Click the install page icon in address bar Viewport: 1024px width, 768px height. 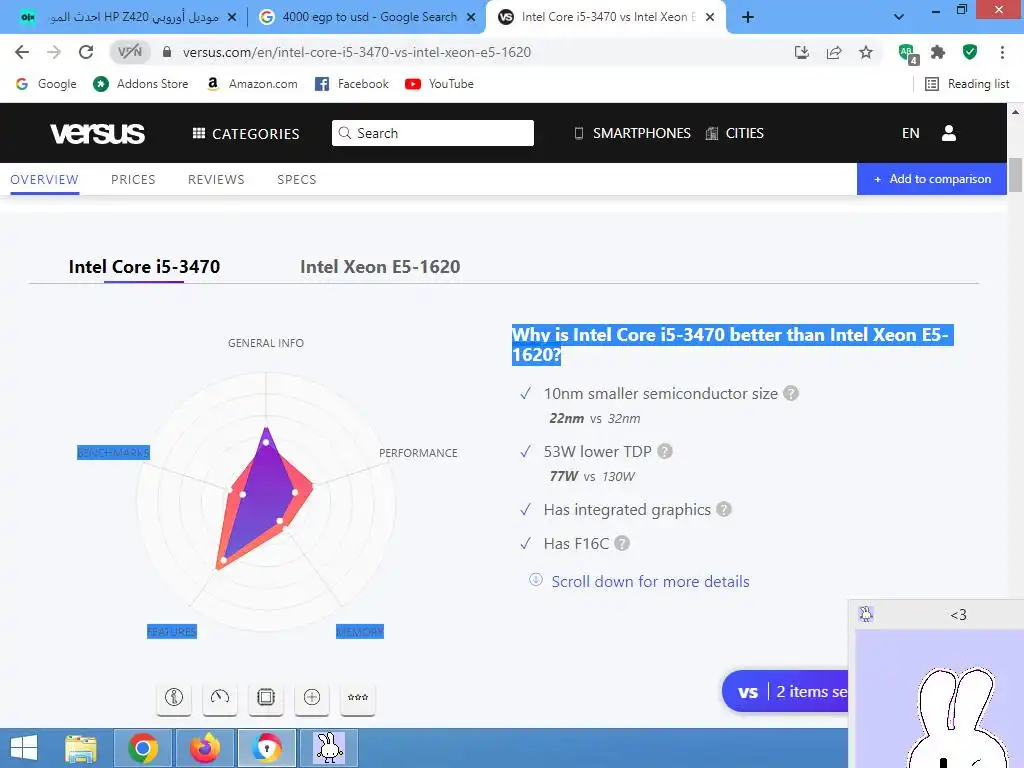coord(802,52)
